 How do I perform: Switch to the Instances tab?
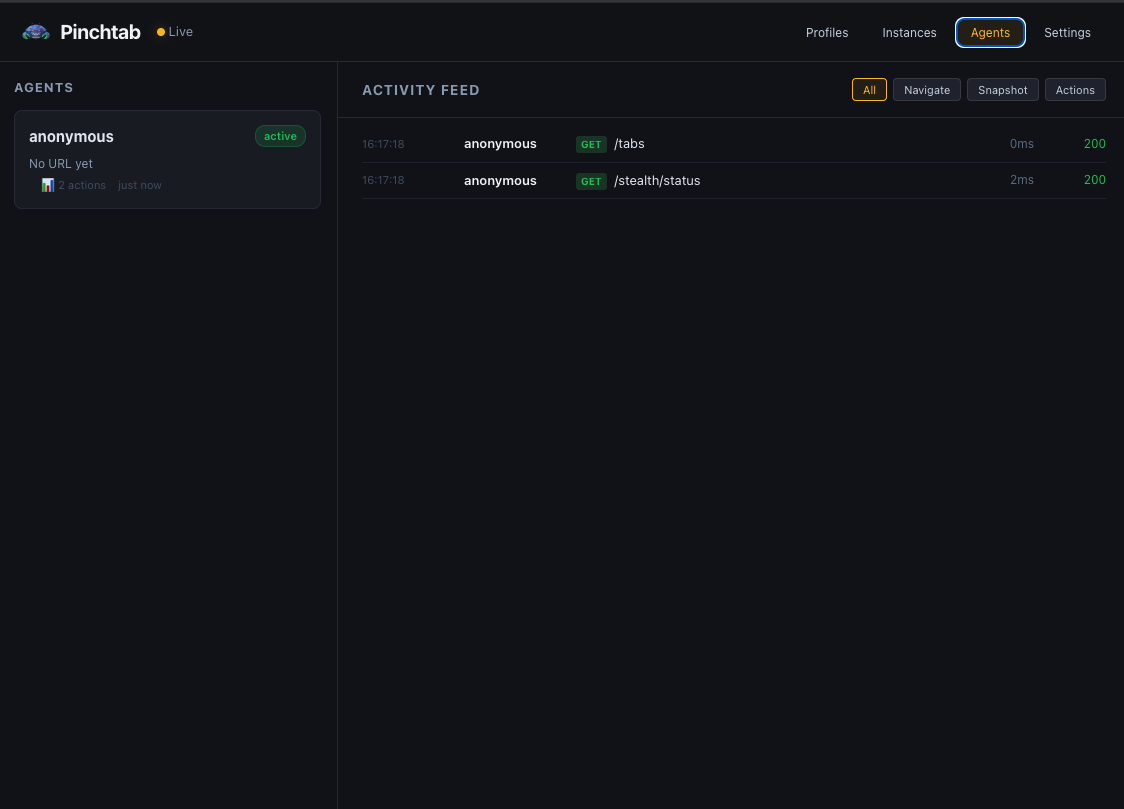tap(909, 32)
